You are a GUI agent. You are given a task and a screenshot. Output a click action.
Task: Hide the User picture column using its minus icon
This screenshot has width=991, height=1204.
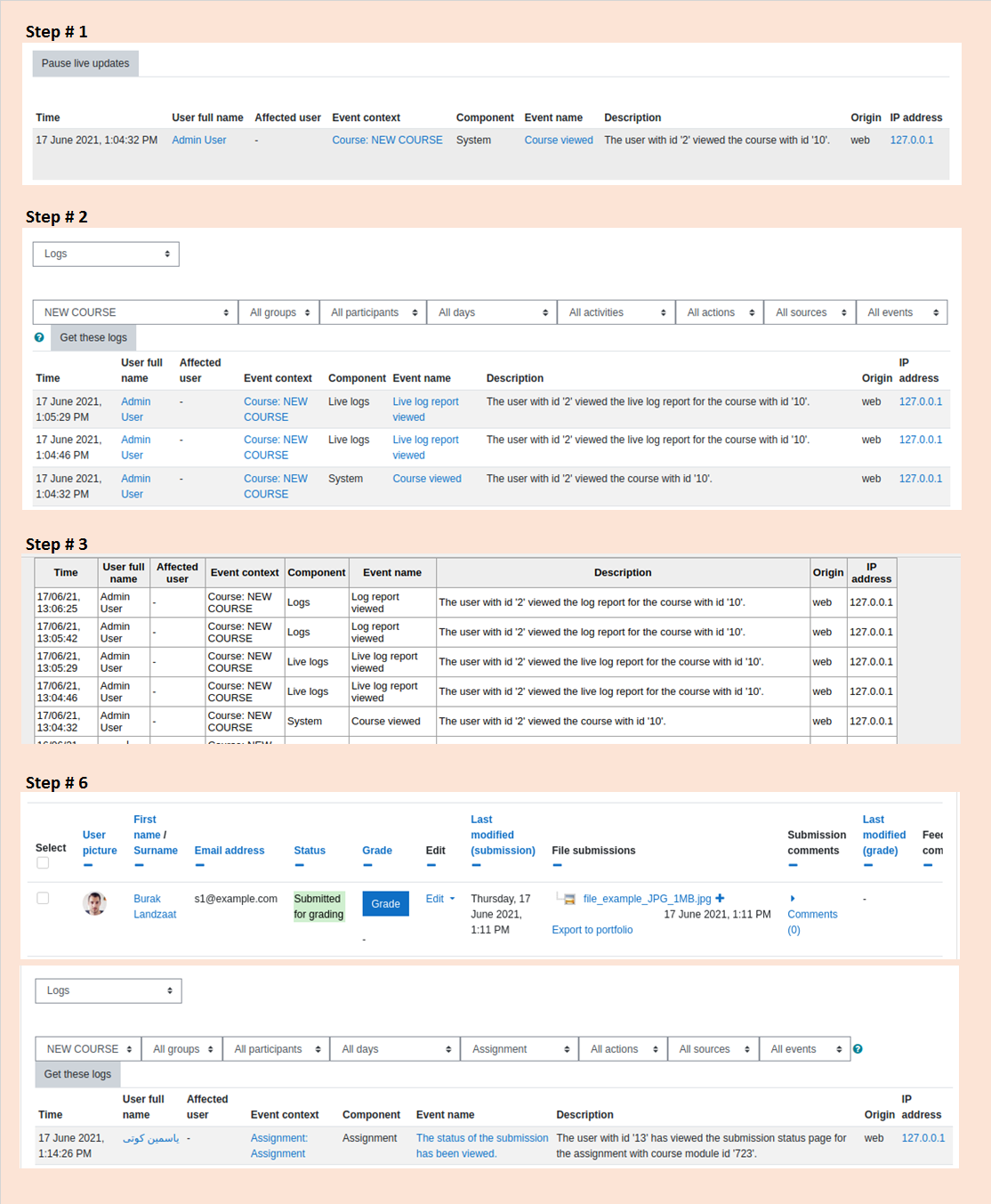[x=88, y=865]
